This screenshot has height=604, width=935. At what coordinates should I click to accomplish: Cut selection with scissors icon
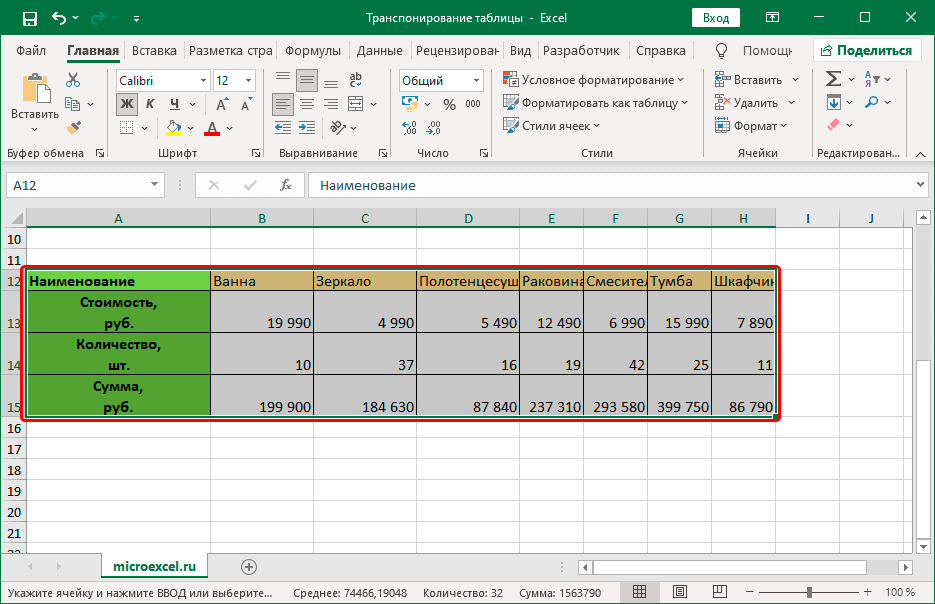73,80
